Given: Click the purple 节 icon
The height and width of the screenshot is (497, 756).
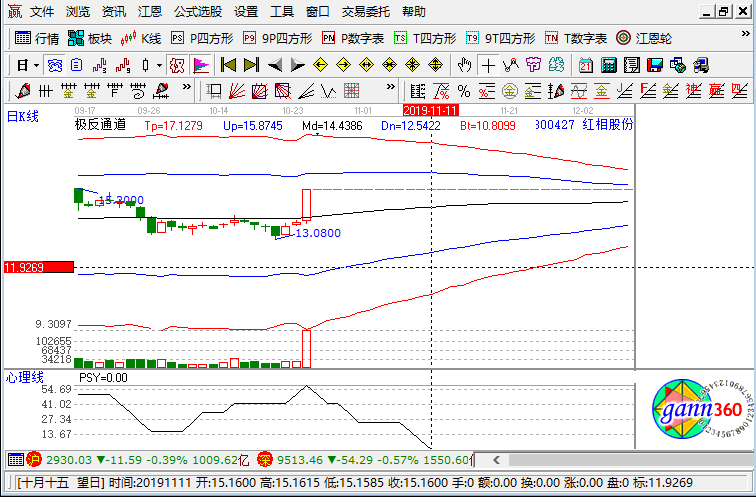Looking at the screenshot, I should pyautogui.click(x=534, y=65).
